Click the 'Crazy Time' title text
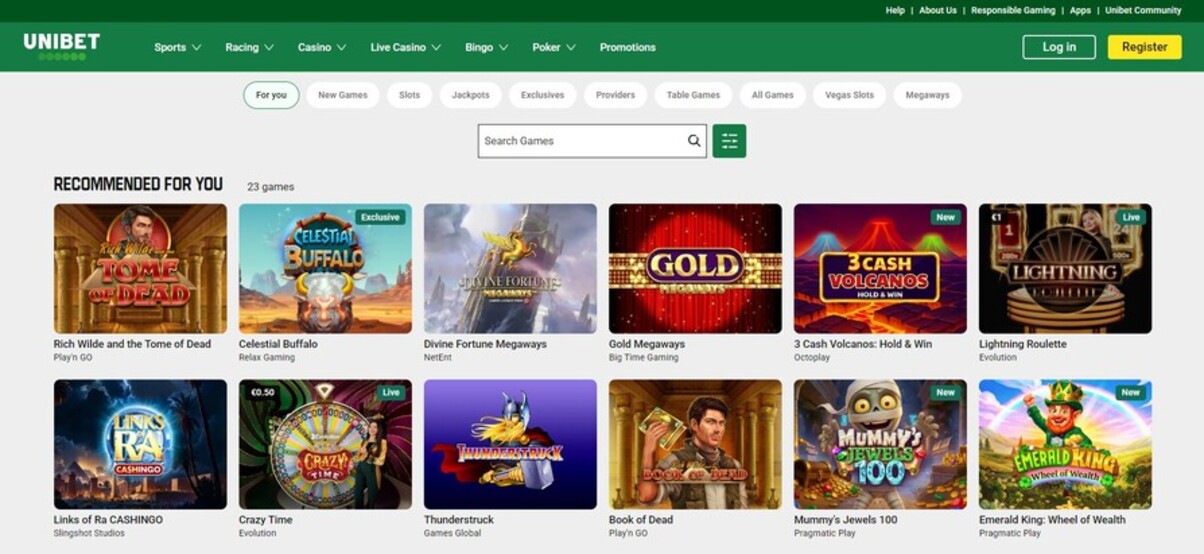Image resolution: width=1204 pixels, height=554 pixels. pyautogui.click(x=266, y=520)
